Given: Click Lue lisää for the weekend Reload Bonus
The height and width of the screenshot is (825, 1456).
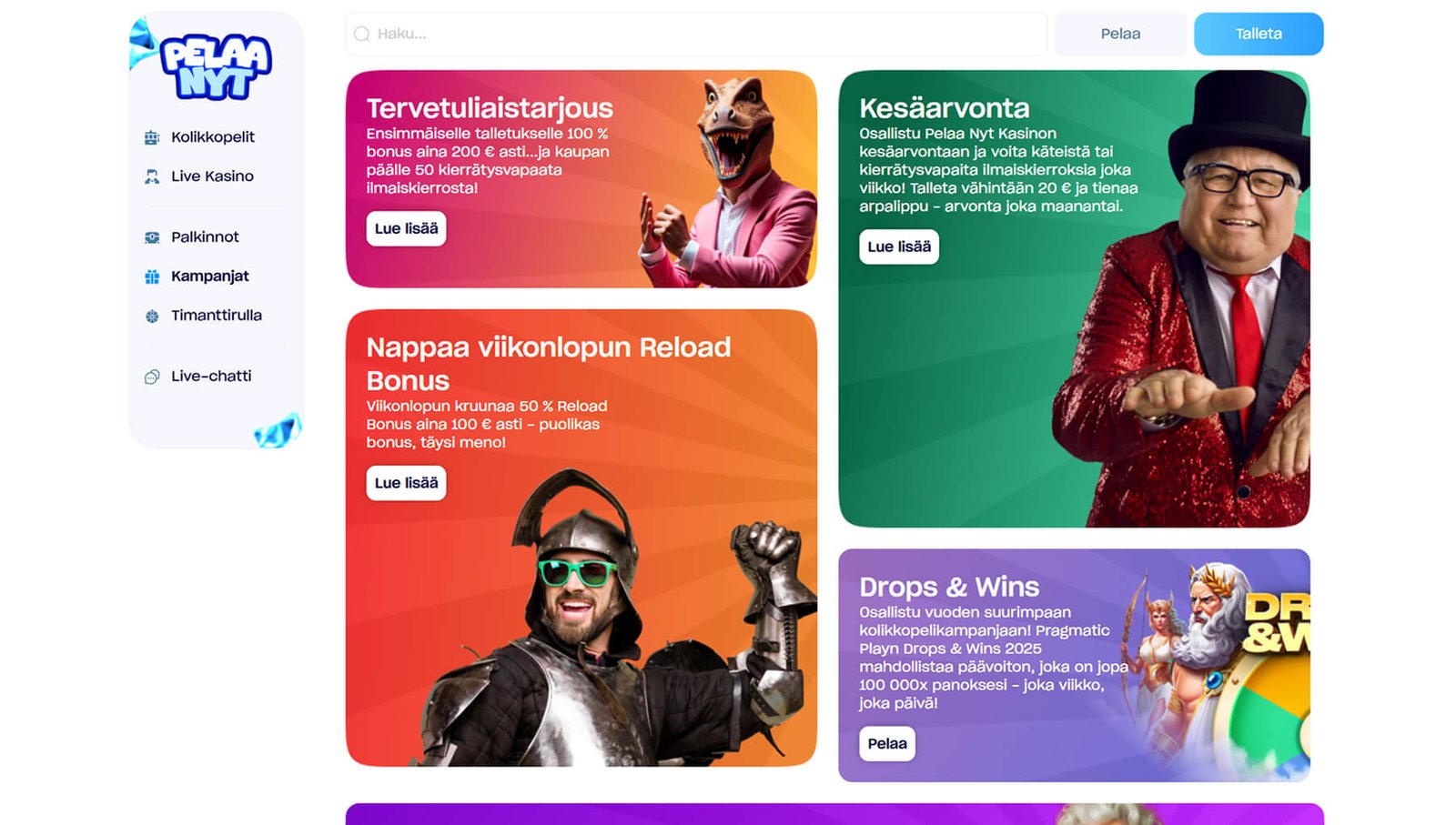Looking at the screenshot, I should (x=406, y=483).
